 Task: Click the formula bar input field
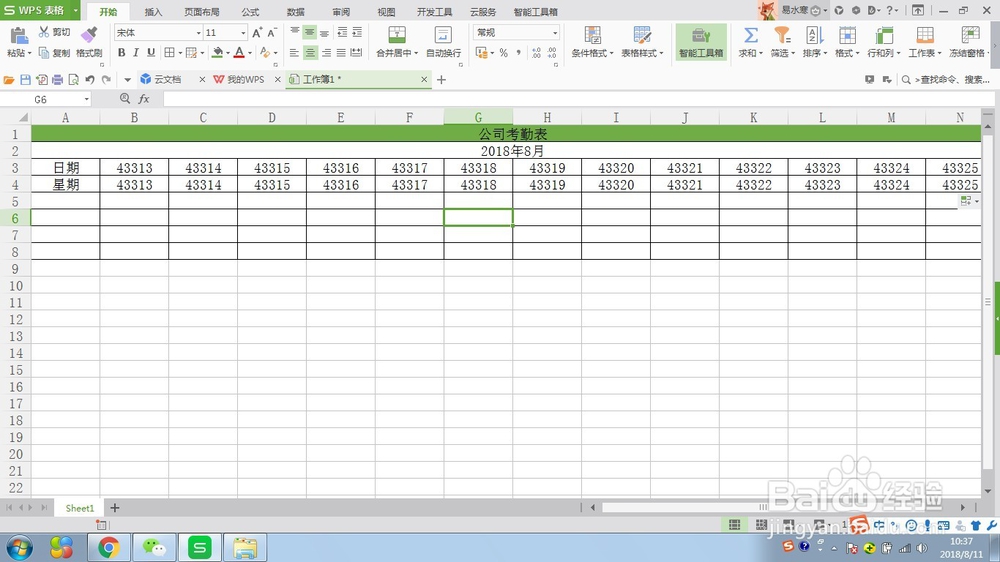(x=577, y=99)
